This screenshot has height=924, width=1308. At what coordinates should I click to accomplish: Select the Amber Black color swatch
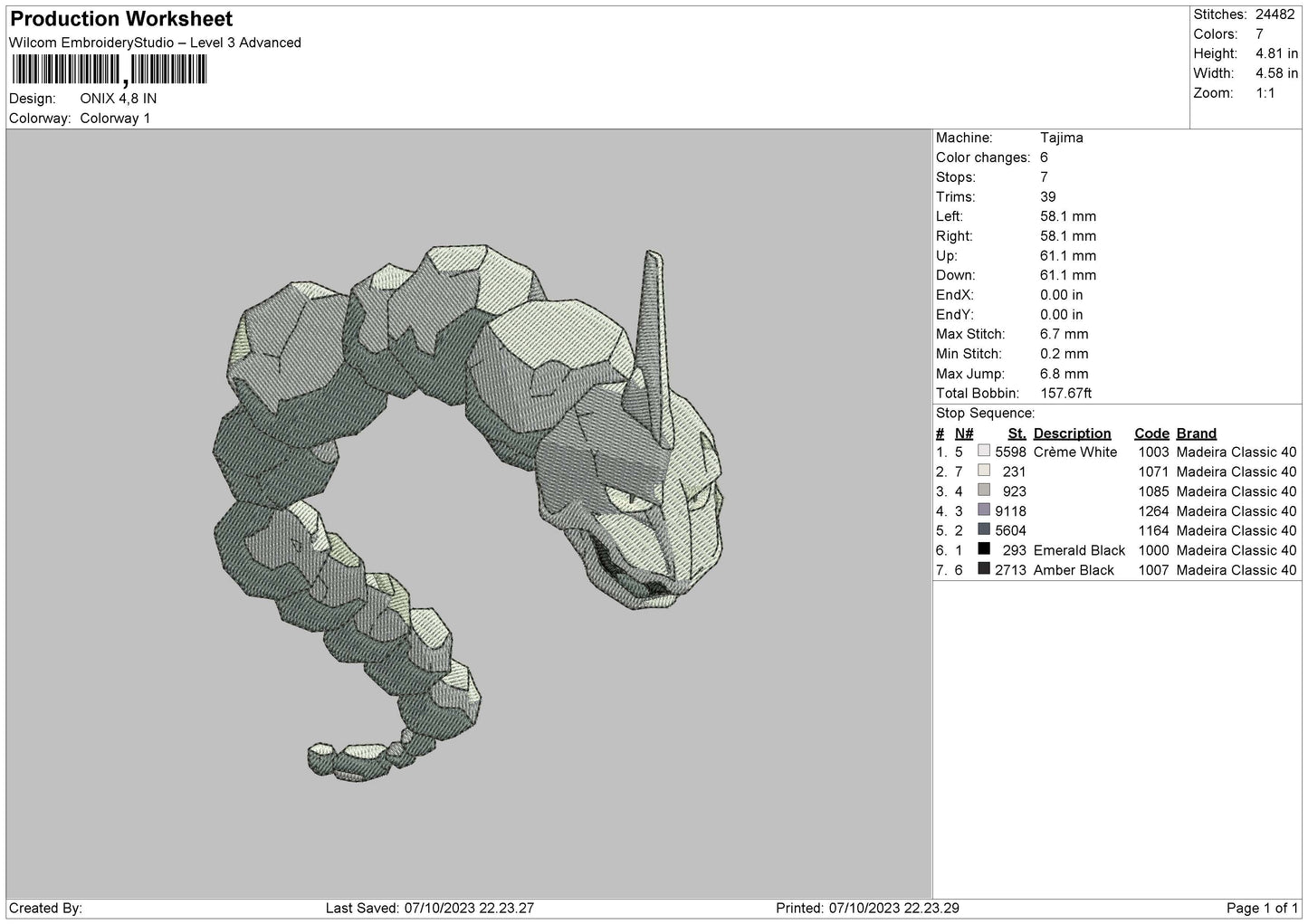coord(984,569)
